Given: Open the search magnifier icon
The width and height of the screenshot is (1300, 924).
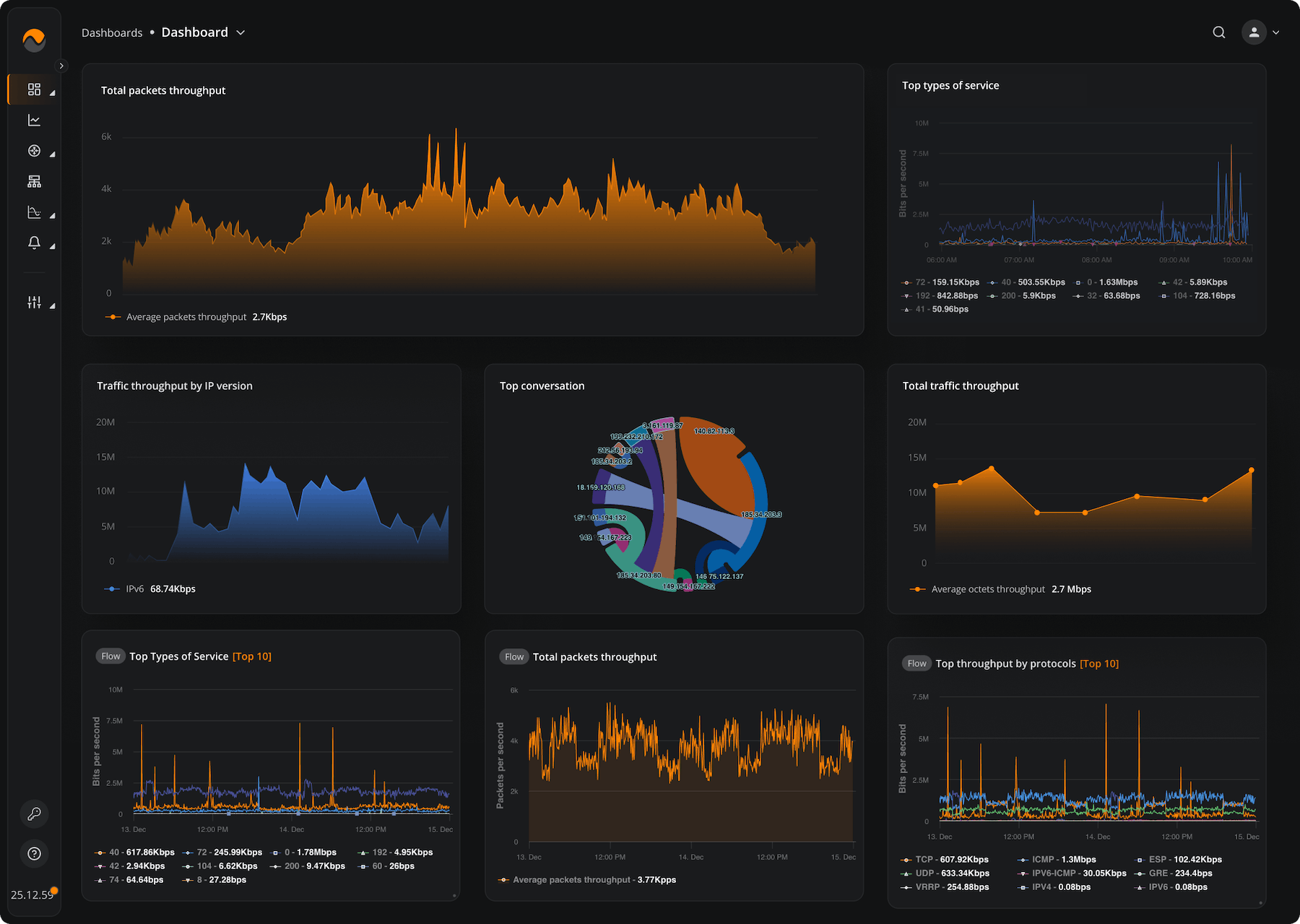Looking at the screenshot, I should (x=1218, y=32).
